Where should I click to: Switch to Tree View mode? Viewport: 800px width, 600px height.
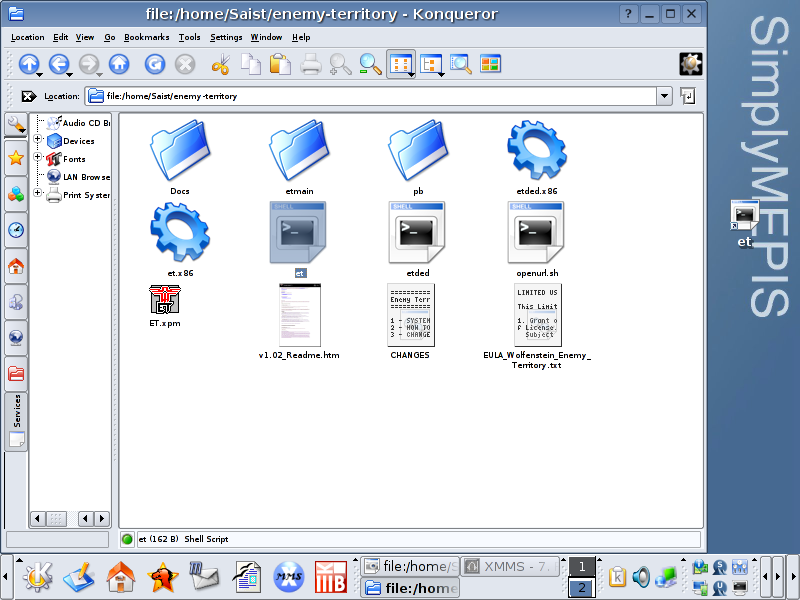tap(430, 64)
